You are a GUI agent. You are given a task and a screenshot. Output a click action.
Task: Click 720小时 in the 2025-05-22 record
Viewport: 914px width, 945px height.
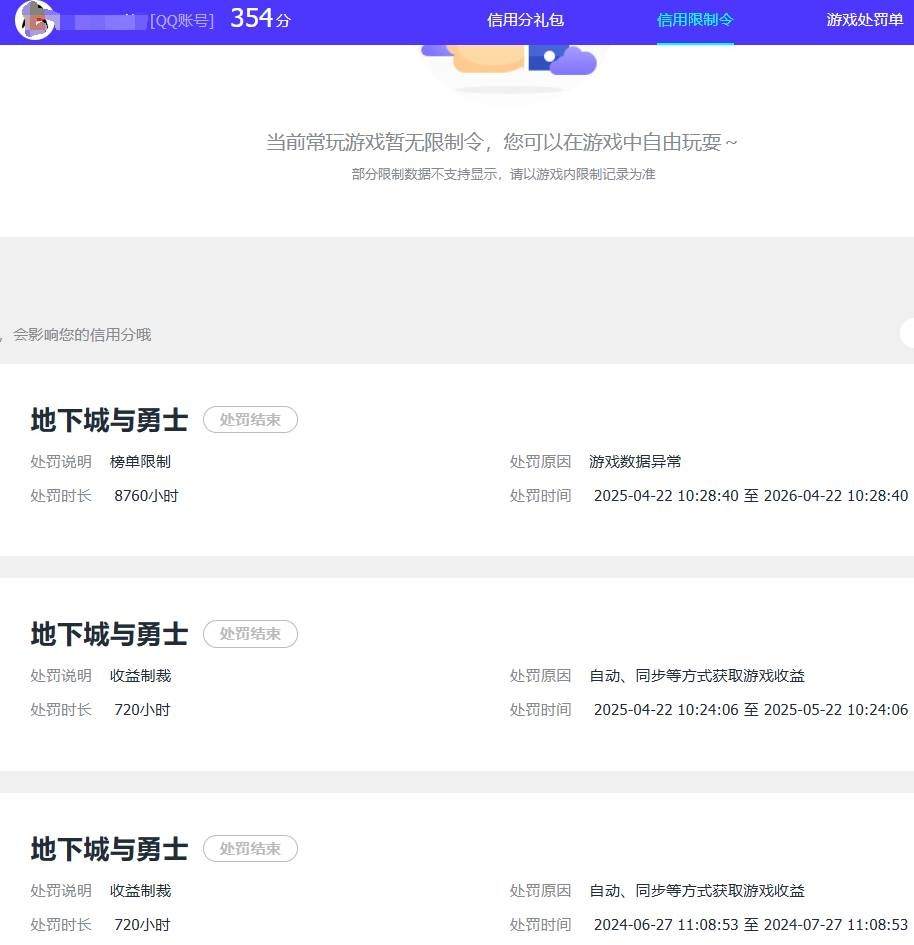pos(142,710)
